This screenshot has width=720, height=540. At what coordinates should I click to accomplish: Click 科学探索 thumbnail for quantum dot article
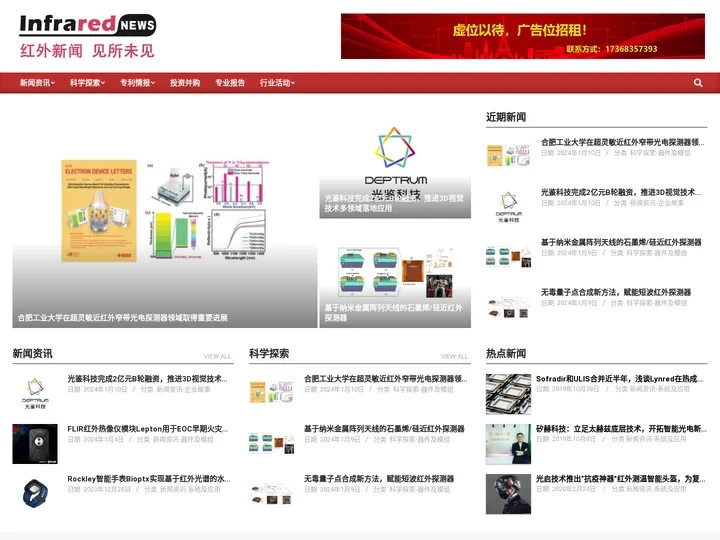271,493
